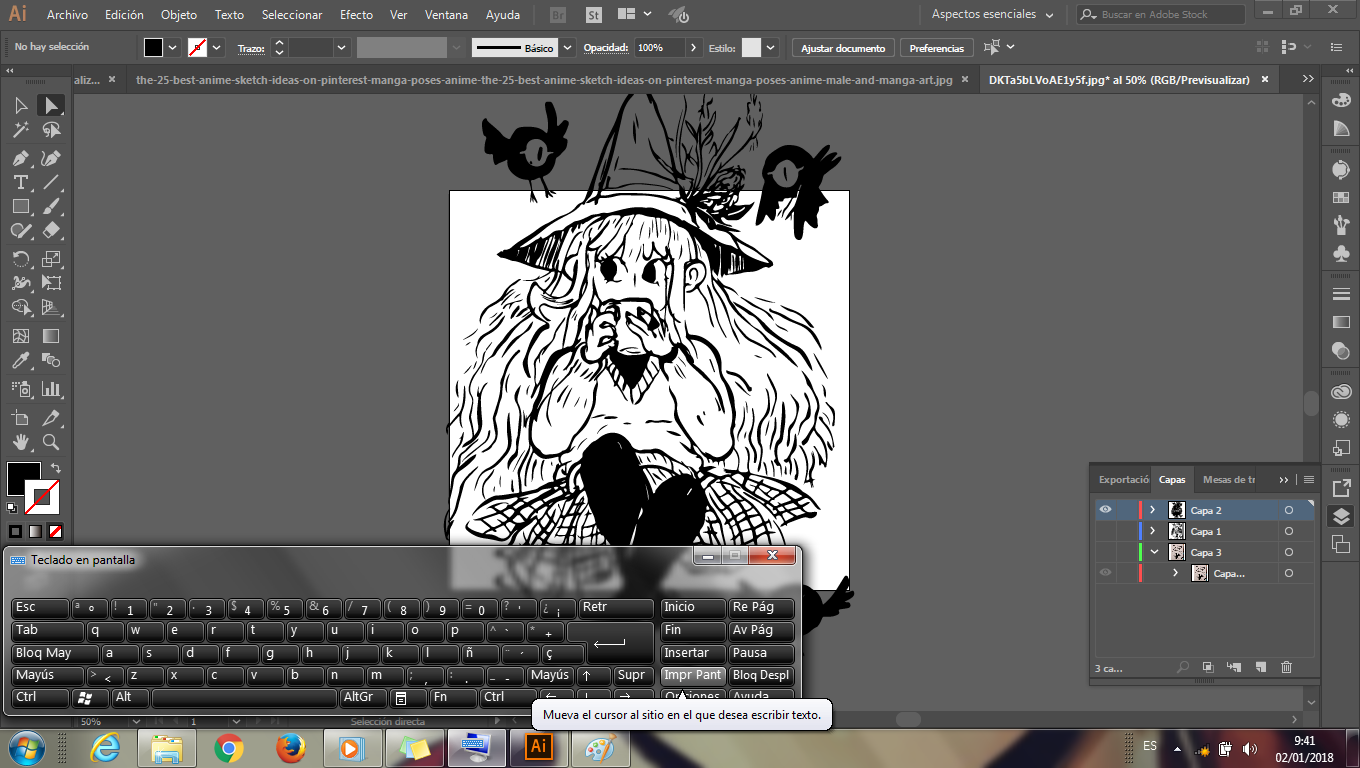Click the large black Fill color swatch

click(24, 478)
